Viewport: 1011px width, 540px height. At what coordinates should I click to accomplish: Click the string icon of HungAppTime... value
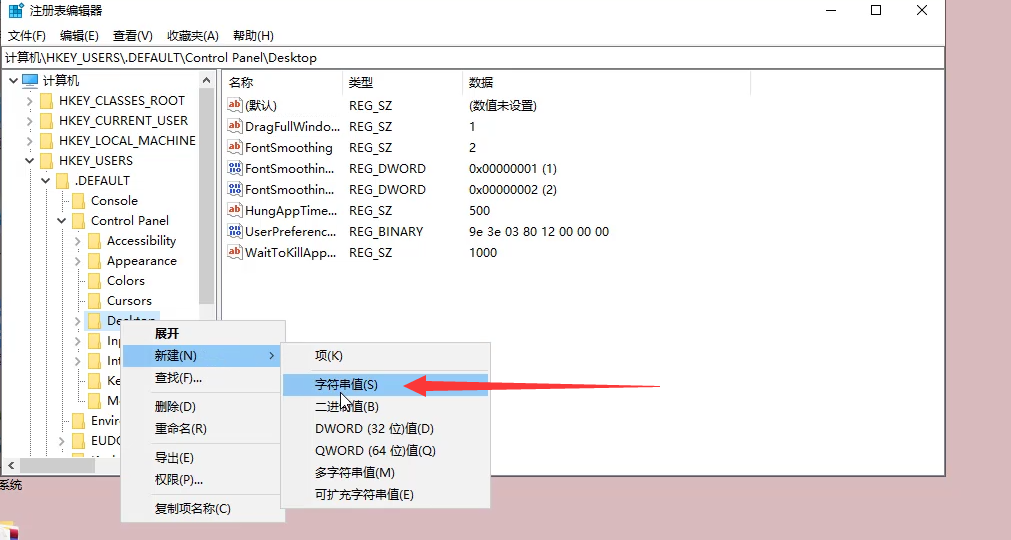click(x=235, y=211)
